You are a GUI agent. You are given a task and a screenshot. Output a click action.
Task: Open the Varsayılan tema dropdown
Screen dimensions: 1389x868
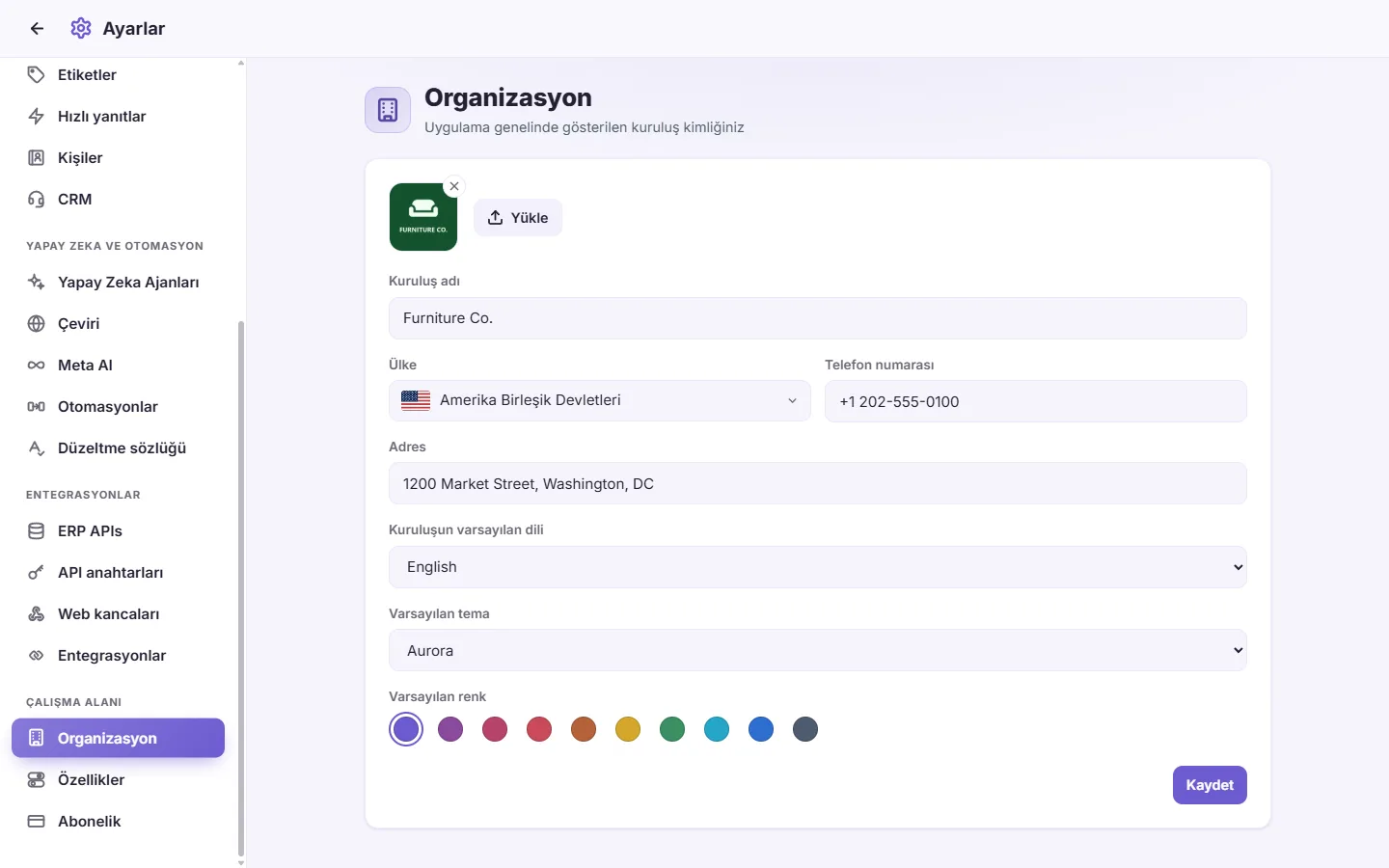pyautogui.click(x=818, y=651)
